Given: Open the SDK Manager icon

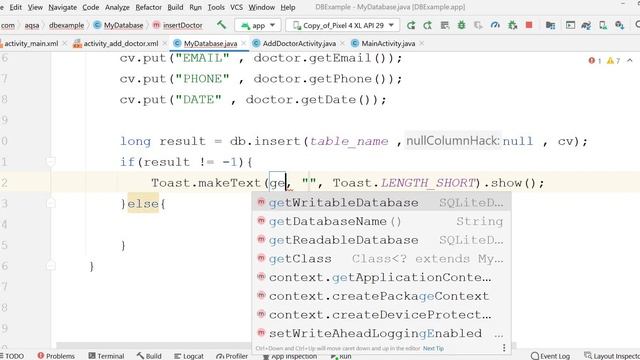Looking at the screenshot, I should [x=620, y=25].
